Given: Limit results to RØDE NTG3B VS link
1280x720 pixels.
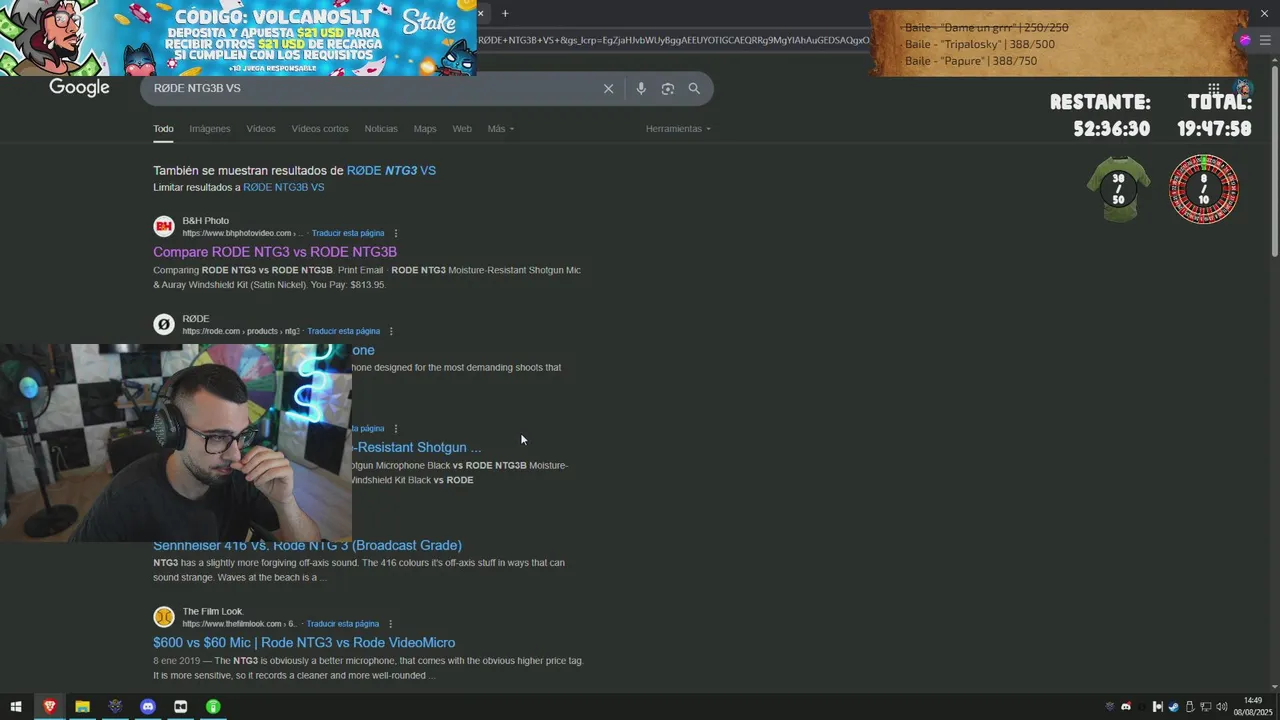Looking at the screenshot, I should [x=284, y=188].
